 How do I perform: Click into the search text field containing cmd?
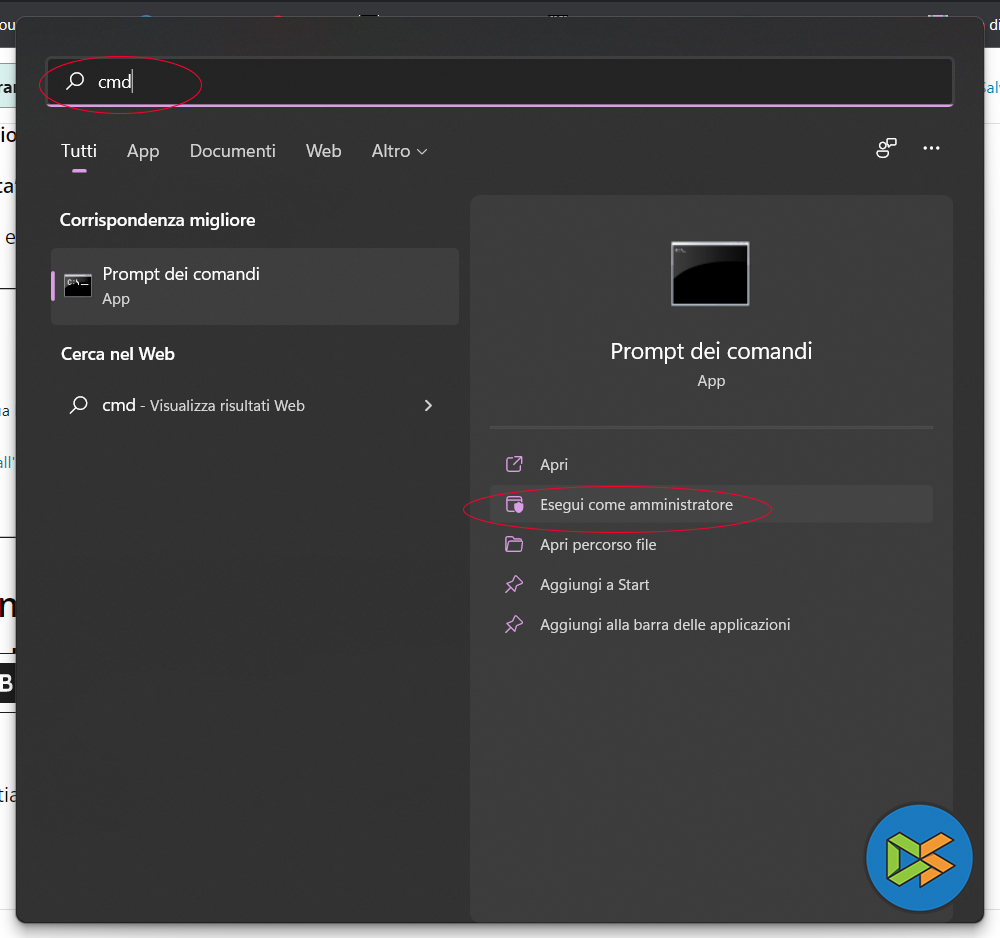tap(500, 82)
